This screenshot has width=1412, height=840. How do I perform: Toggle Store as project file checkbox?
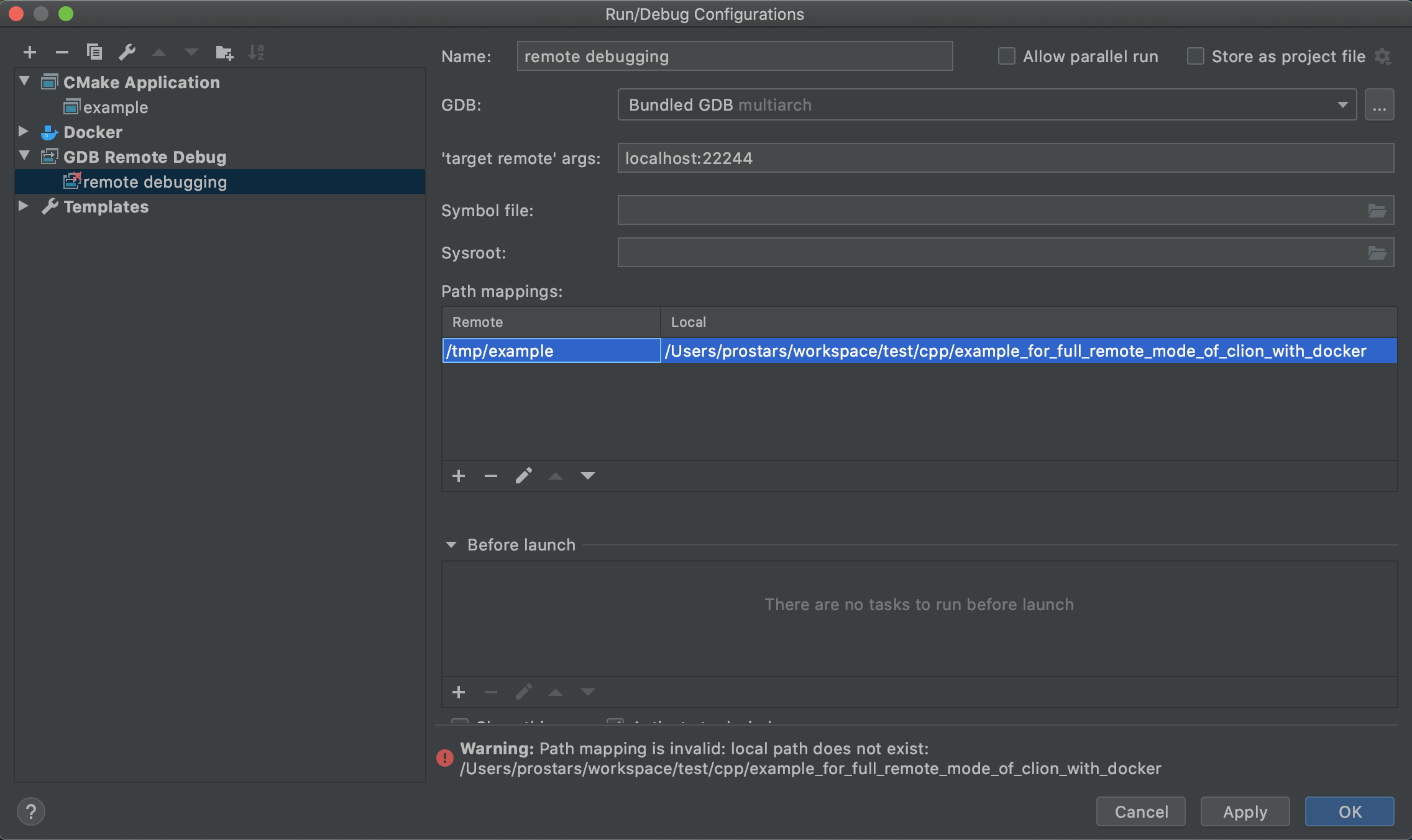click(x=1195, y=57)
